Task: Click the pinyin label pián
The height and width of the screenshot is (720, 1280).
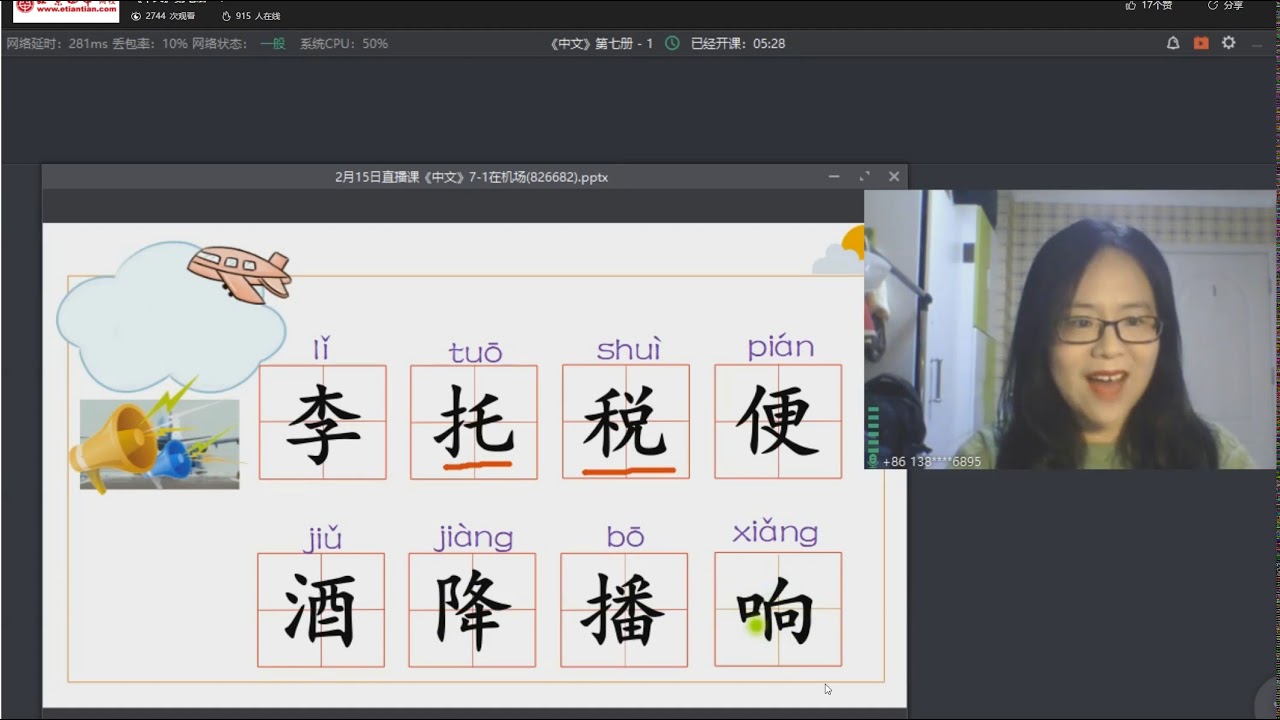Action: (781, 347)
